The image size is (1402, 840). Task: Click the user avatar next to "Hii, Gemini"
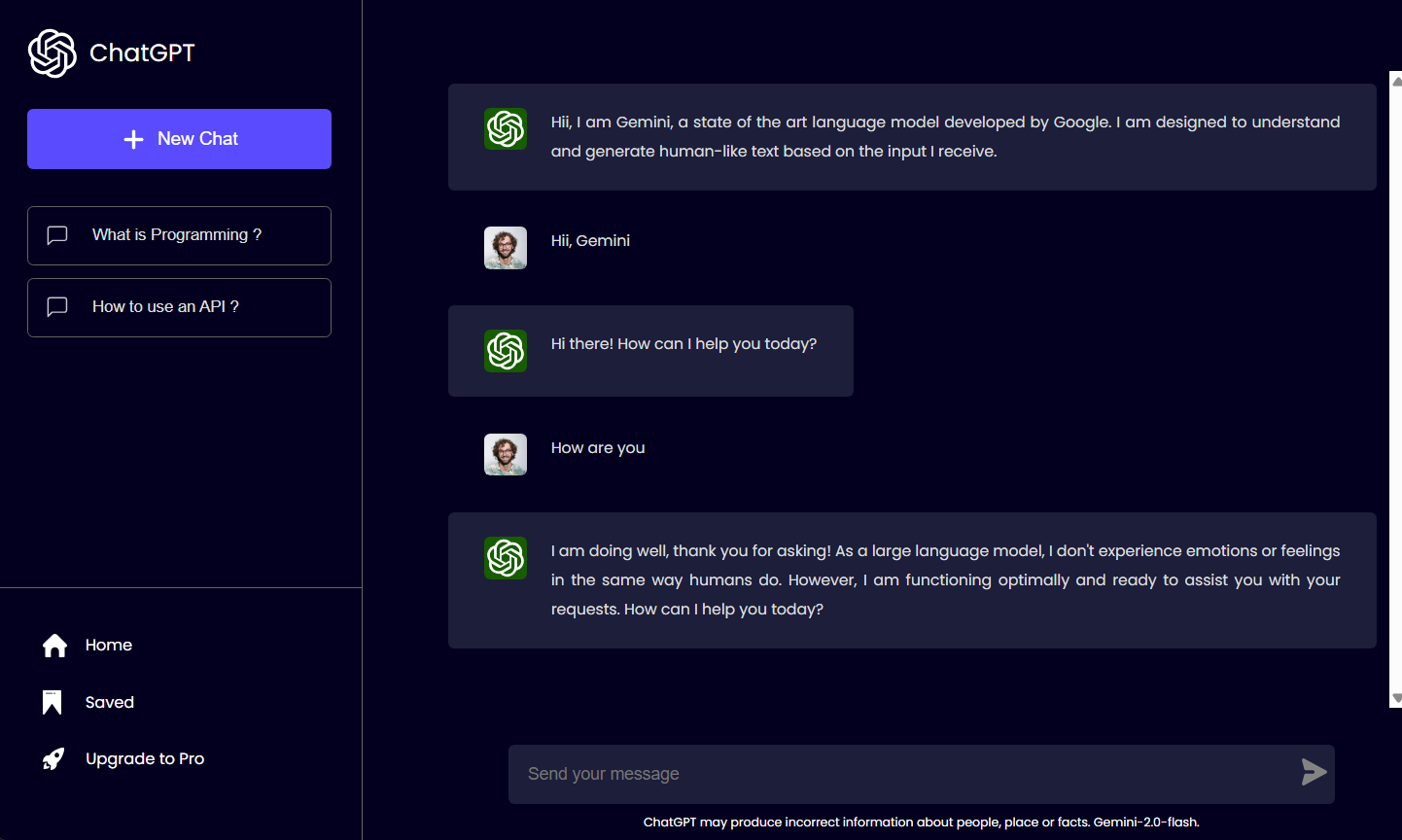tap(506, 248)
